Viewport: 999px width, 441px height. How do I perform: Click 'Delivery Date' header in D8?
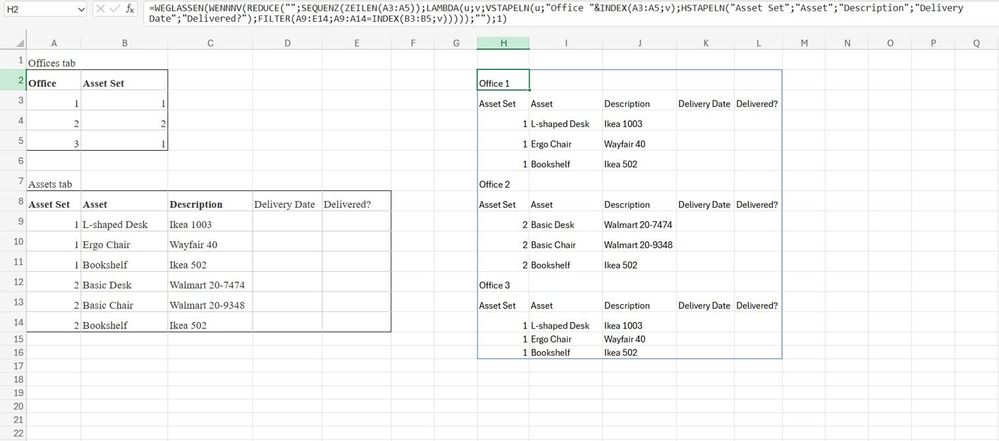(x=287, y=201)
